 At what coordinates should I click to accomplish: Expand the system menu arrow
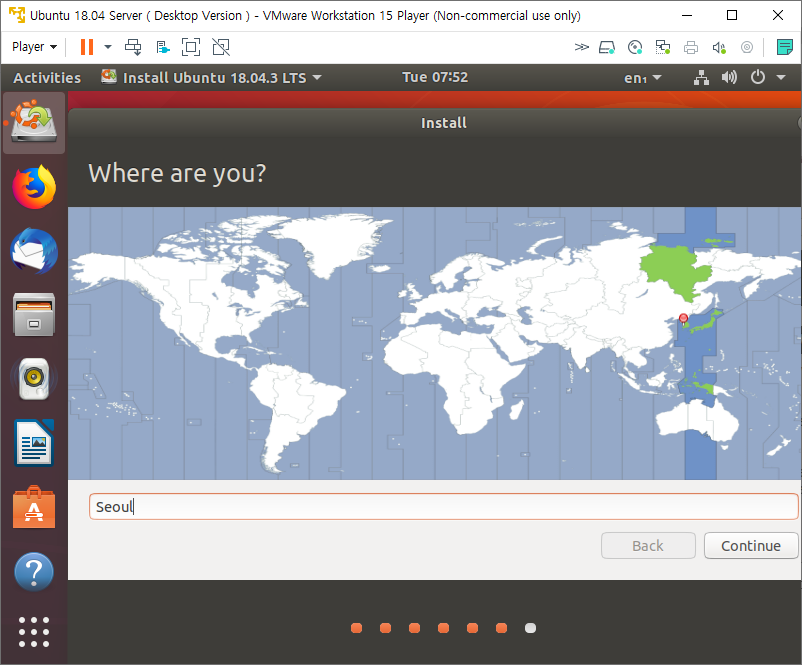pos(781,78)
